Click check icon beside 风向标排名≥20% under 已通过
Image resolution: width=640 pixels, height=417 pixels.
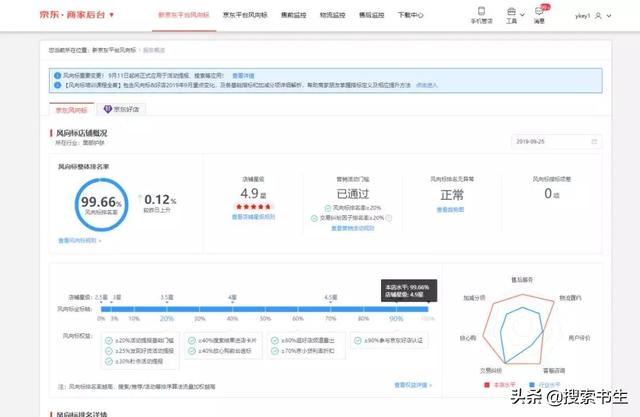point(327,208)
